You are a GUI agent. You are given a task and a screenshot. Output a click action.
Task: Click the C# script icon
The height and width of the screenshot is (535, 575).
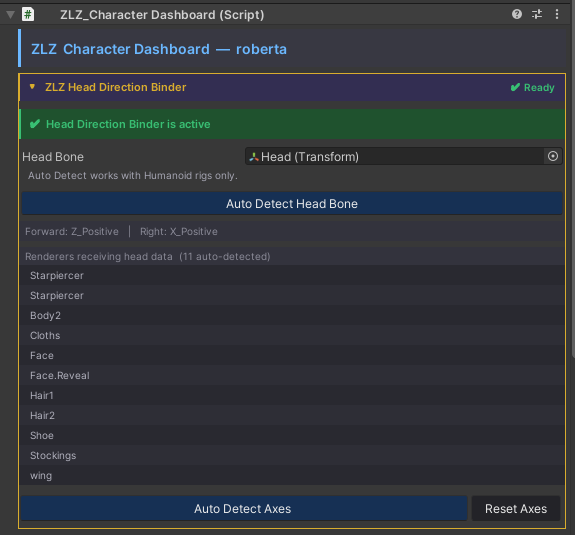[28, 15]
